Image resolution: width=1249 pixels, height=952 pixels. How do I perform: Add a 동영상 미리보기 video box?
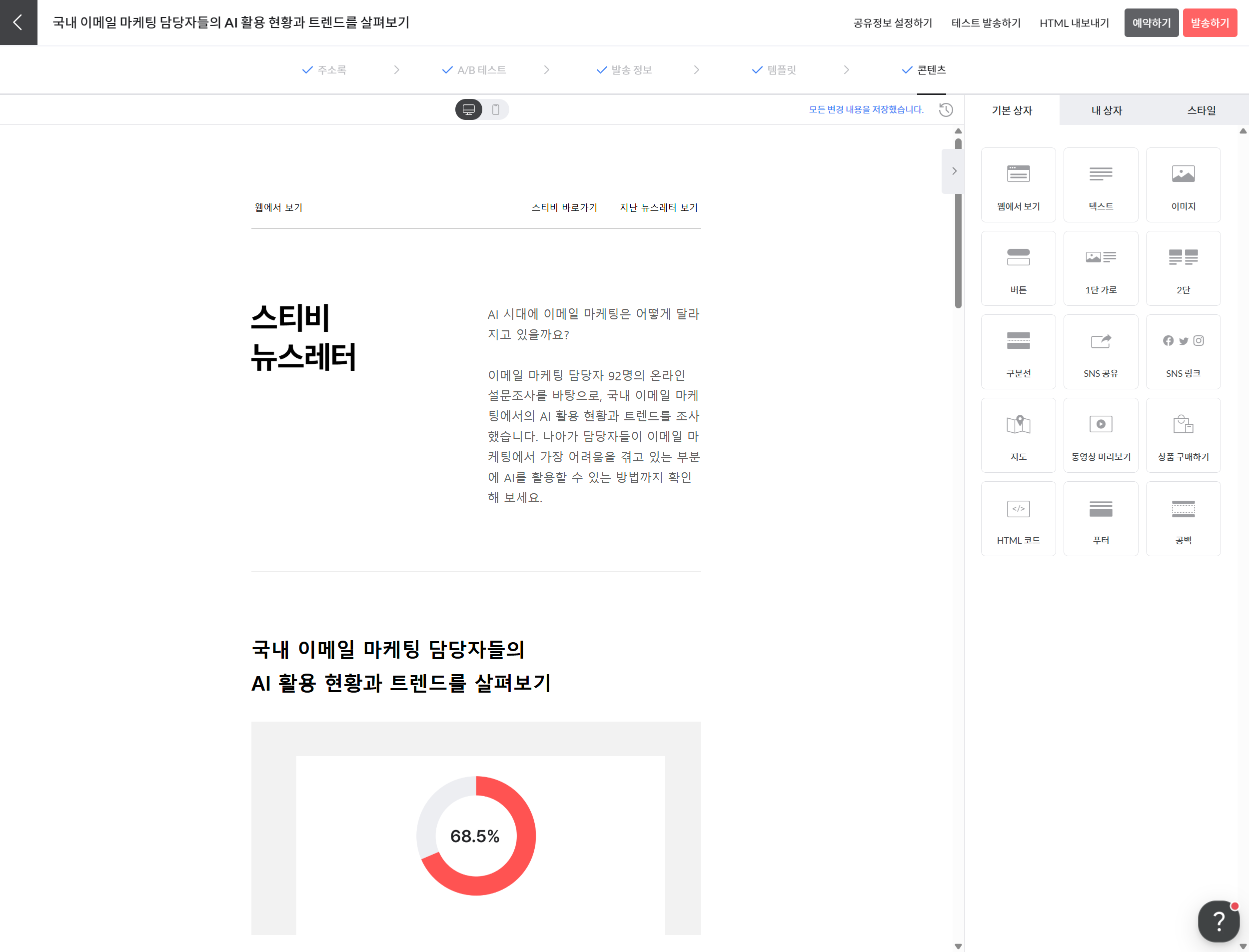point(1100,435)
